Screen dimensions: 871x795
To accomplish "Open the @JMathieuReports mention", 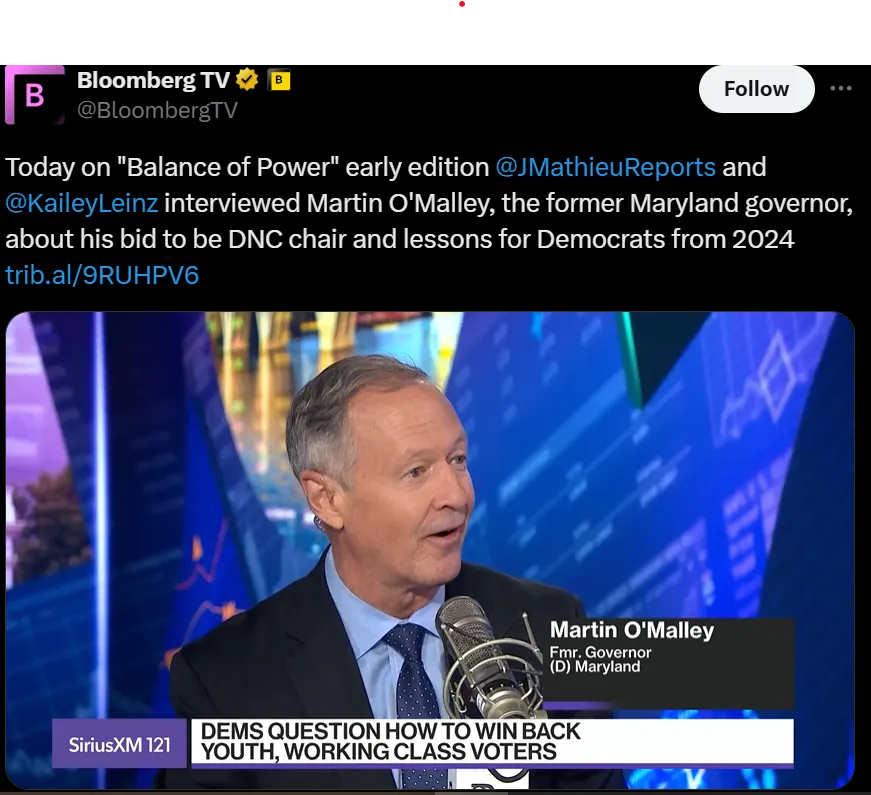I will 605,167.
